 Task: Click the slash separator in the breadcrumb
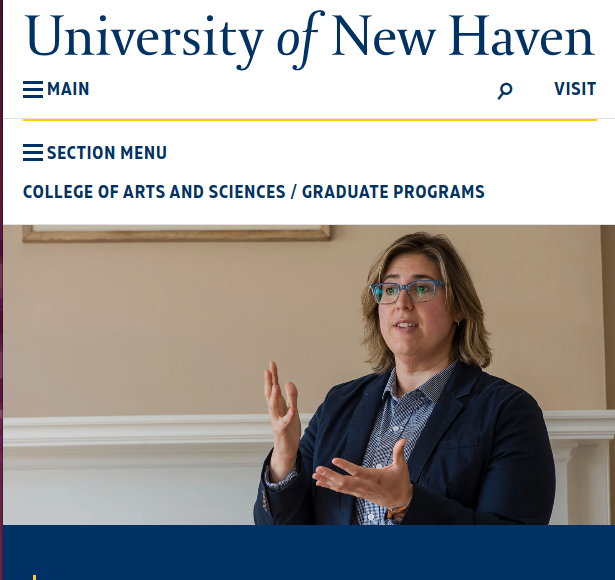(294, 191)
